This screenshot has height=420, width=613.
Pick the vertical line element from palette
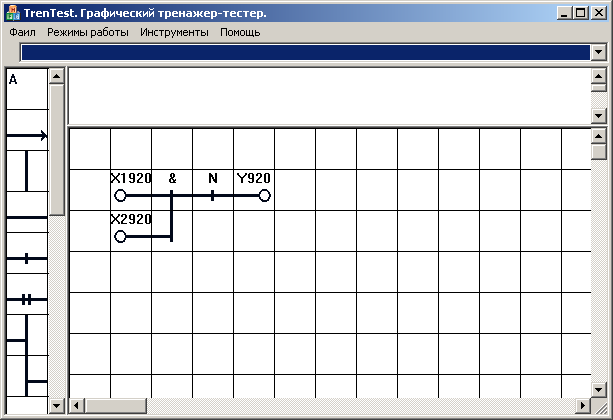(x=27, y=171)
